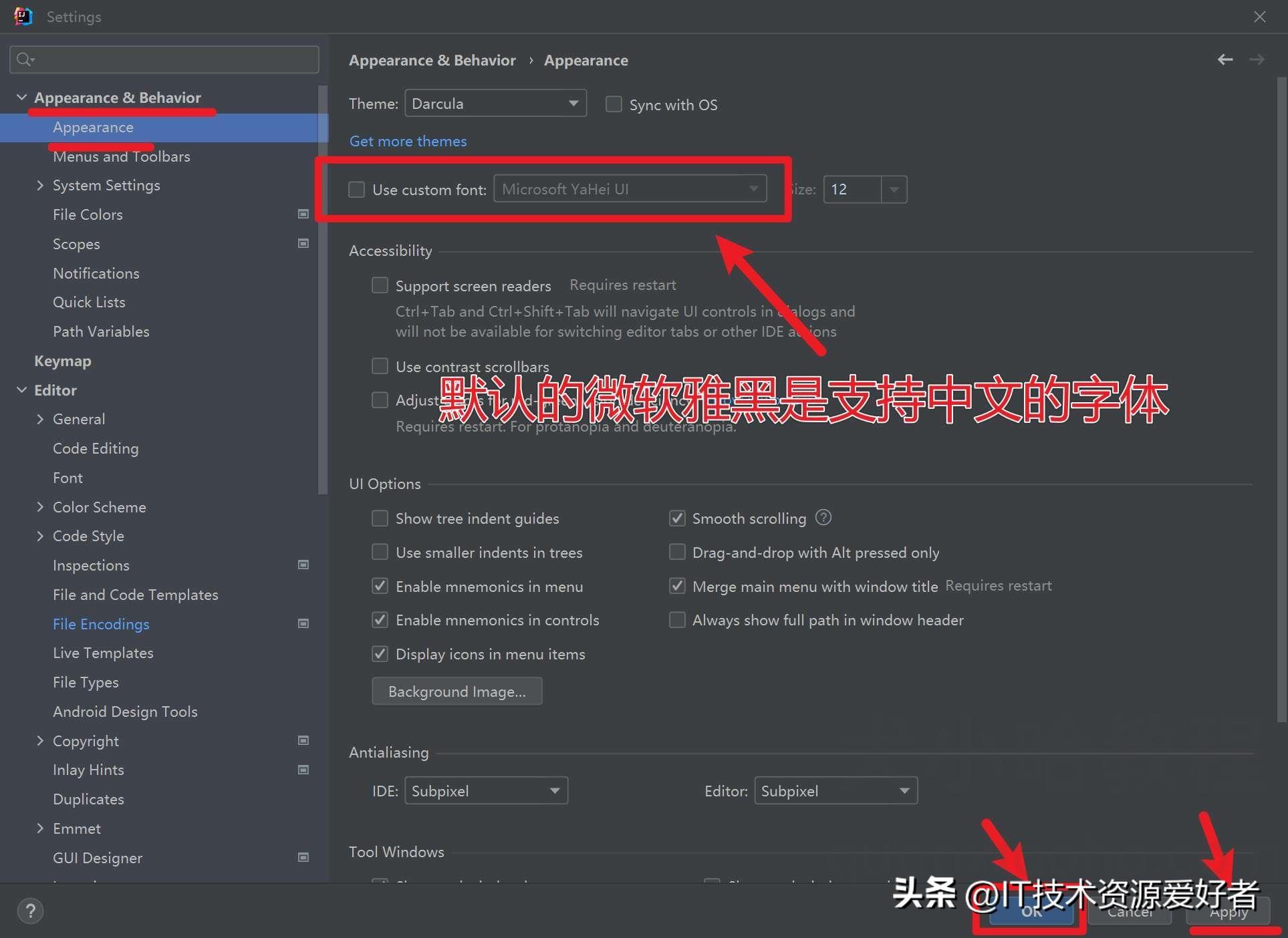Open Smooth scrolling help tooltip icon
This screenshot has width=1288, height=938.
[x=823, y=517]
